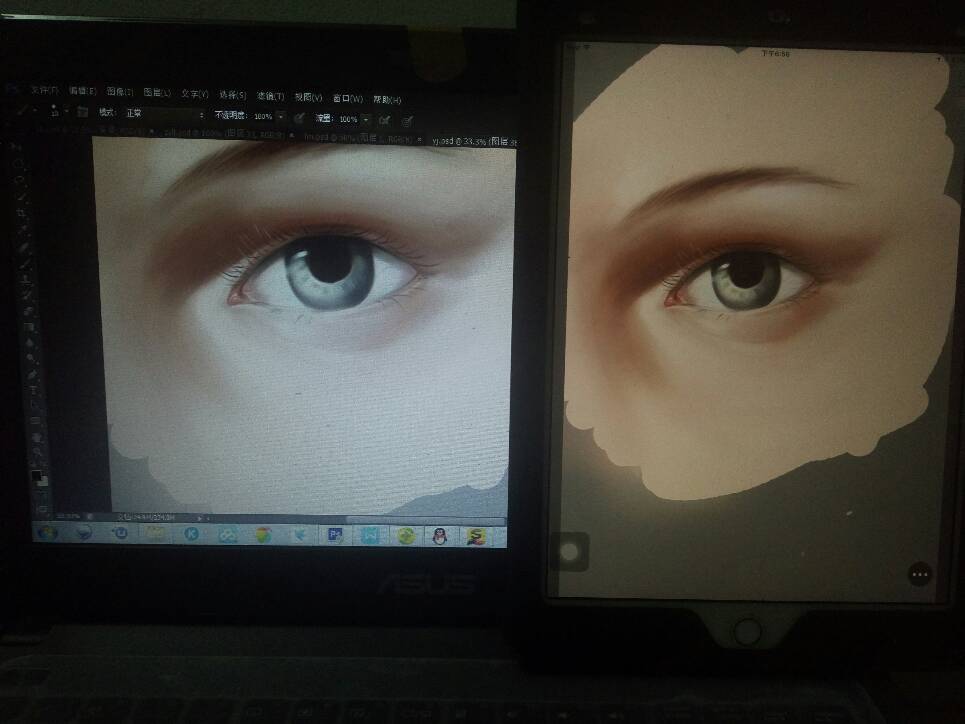
Task: Open the 窗口(W) menu
Action: [x=347, y=98]
